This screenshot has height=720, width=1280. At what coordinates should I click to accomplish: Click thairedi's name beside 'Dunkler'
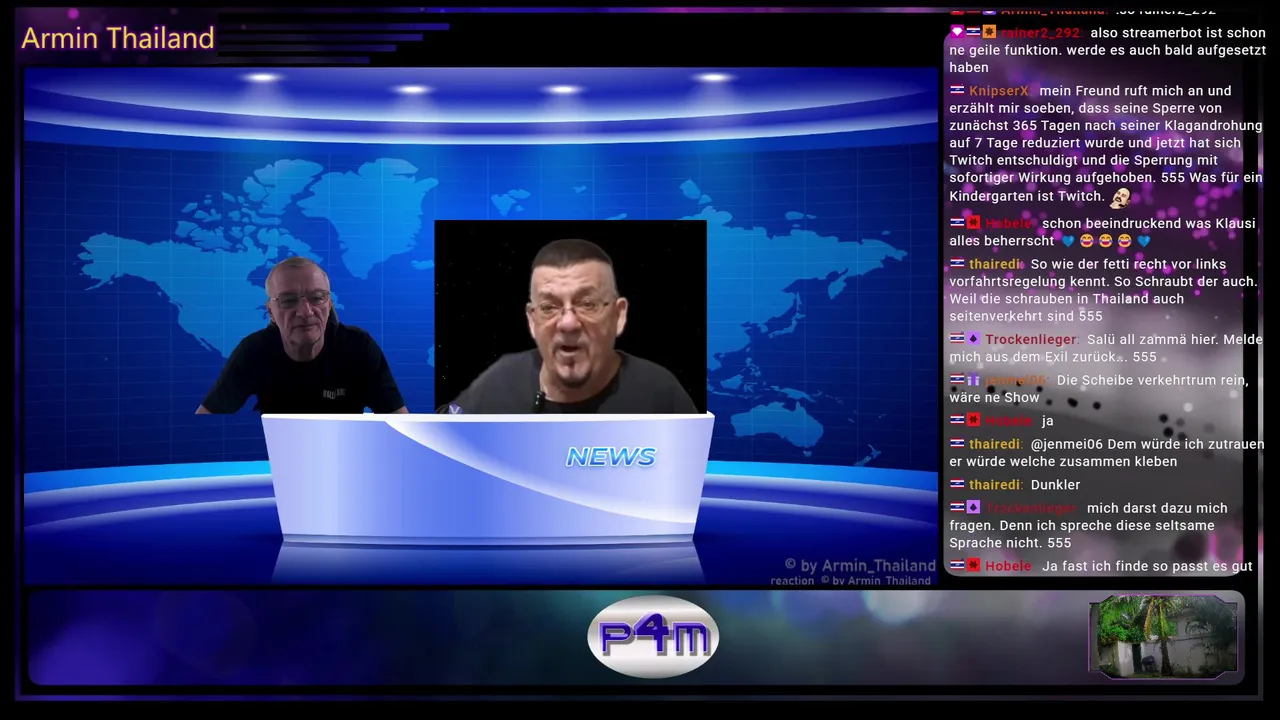point(995,485)
